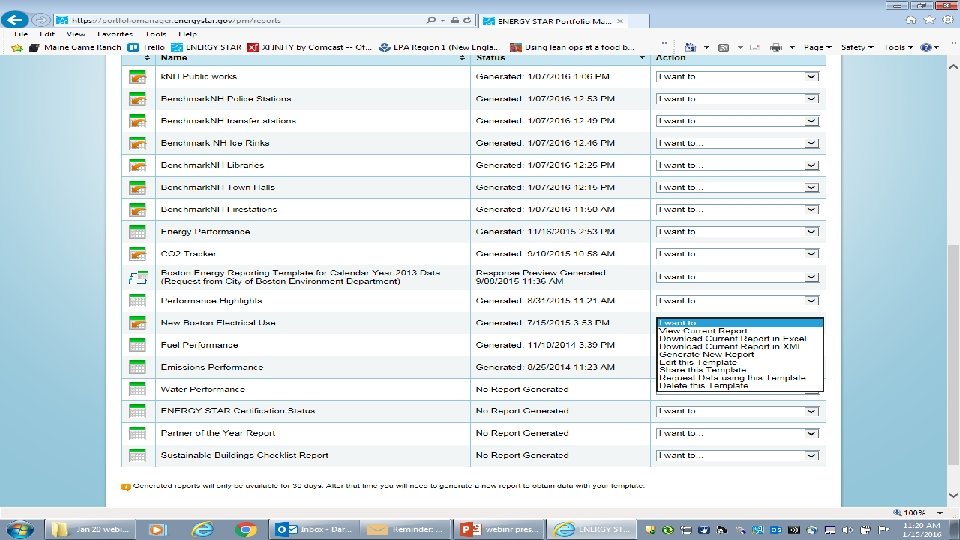Open the Page command bar menu
960x540 pixels.
pos(817,47)
